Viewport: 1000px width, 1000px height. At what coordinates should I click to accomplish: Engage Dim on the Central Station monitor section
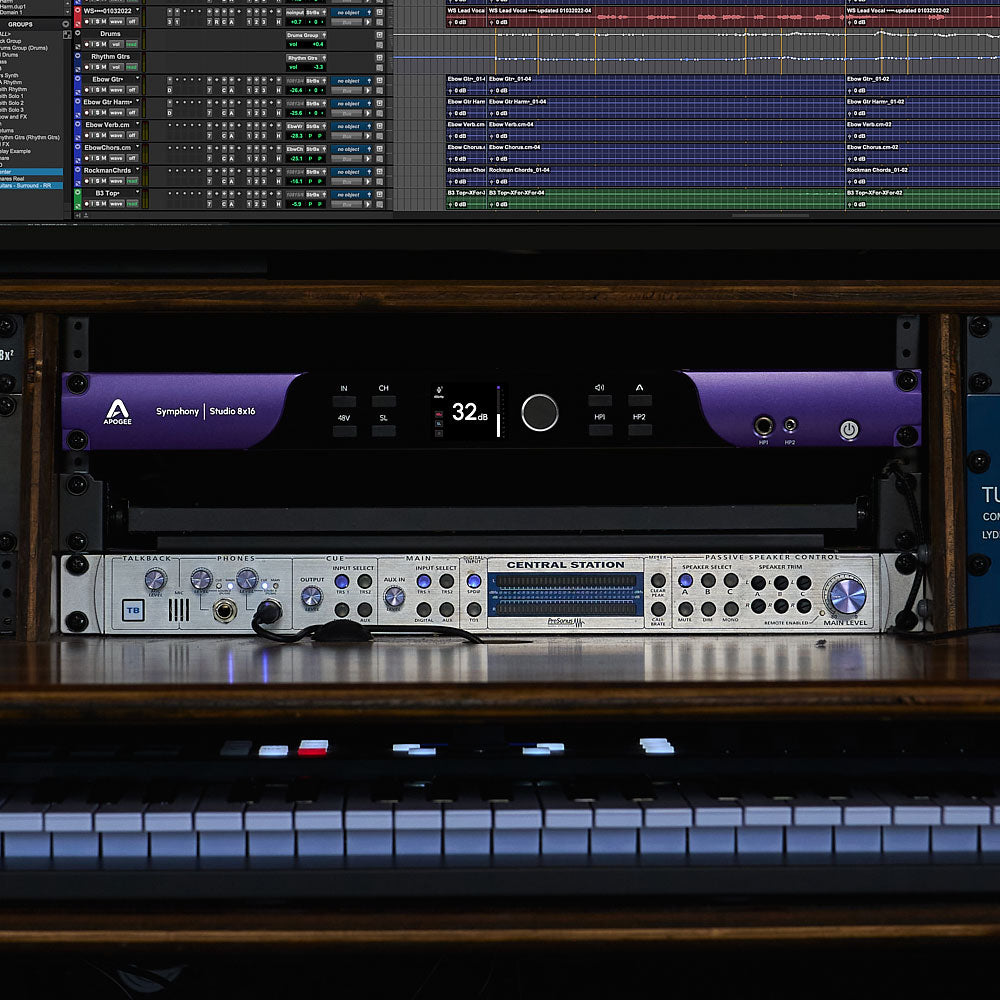[708, 609]
